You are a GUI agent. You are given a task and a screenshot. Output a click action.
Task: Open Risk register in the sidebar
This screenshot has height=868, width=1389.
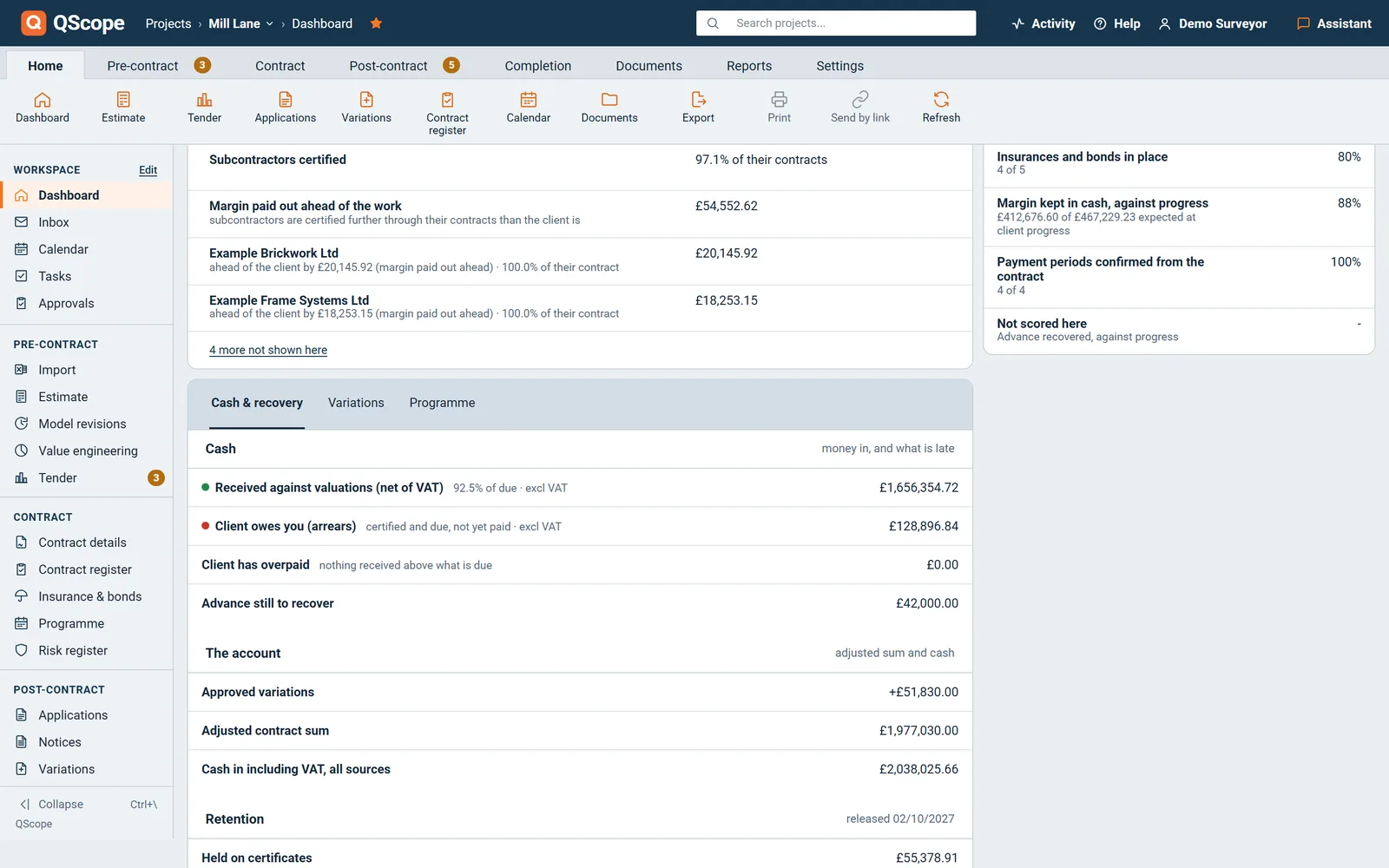(x=87, y=650)
